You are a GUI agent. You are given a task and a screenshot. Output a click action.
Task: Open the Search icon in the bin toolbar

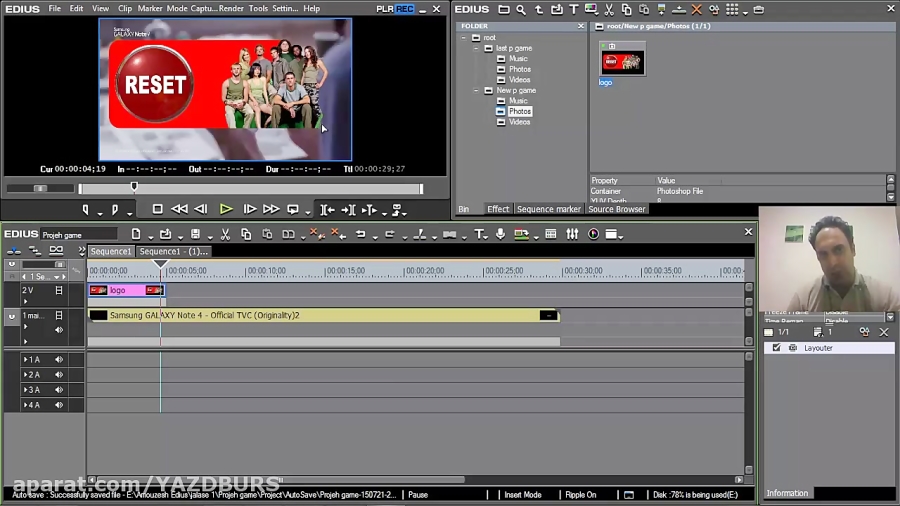point(521,9)
